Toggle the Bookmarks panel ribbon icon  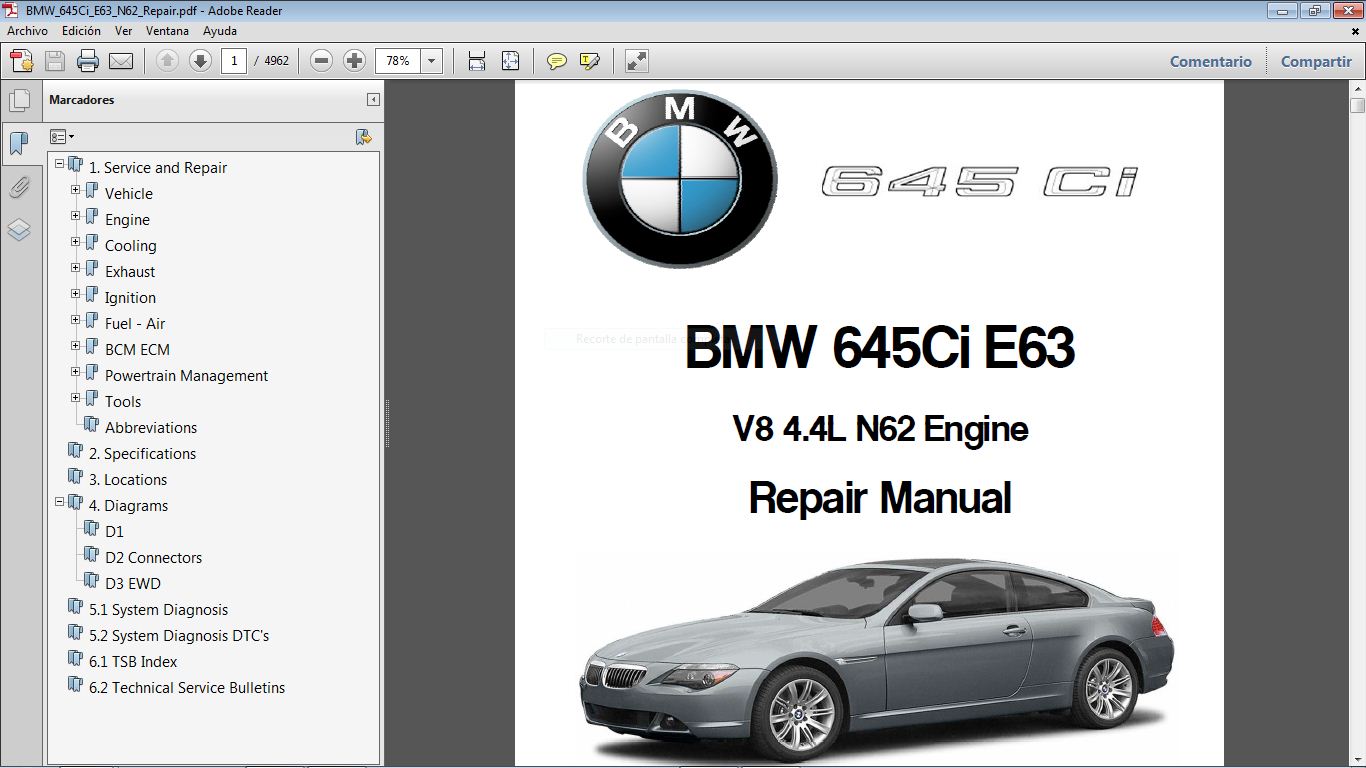tap(19, 143)
